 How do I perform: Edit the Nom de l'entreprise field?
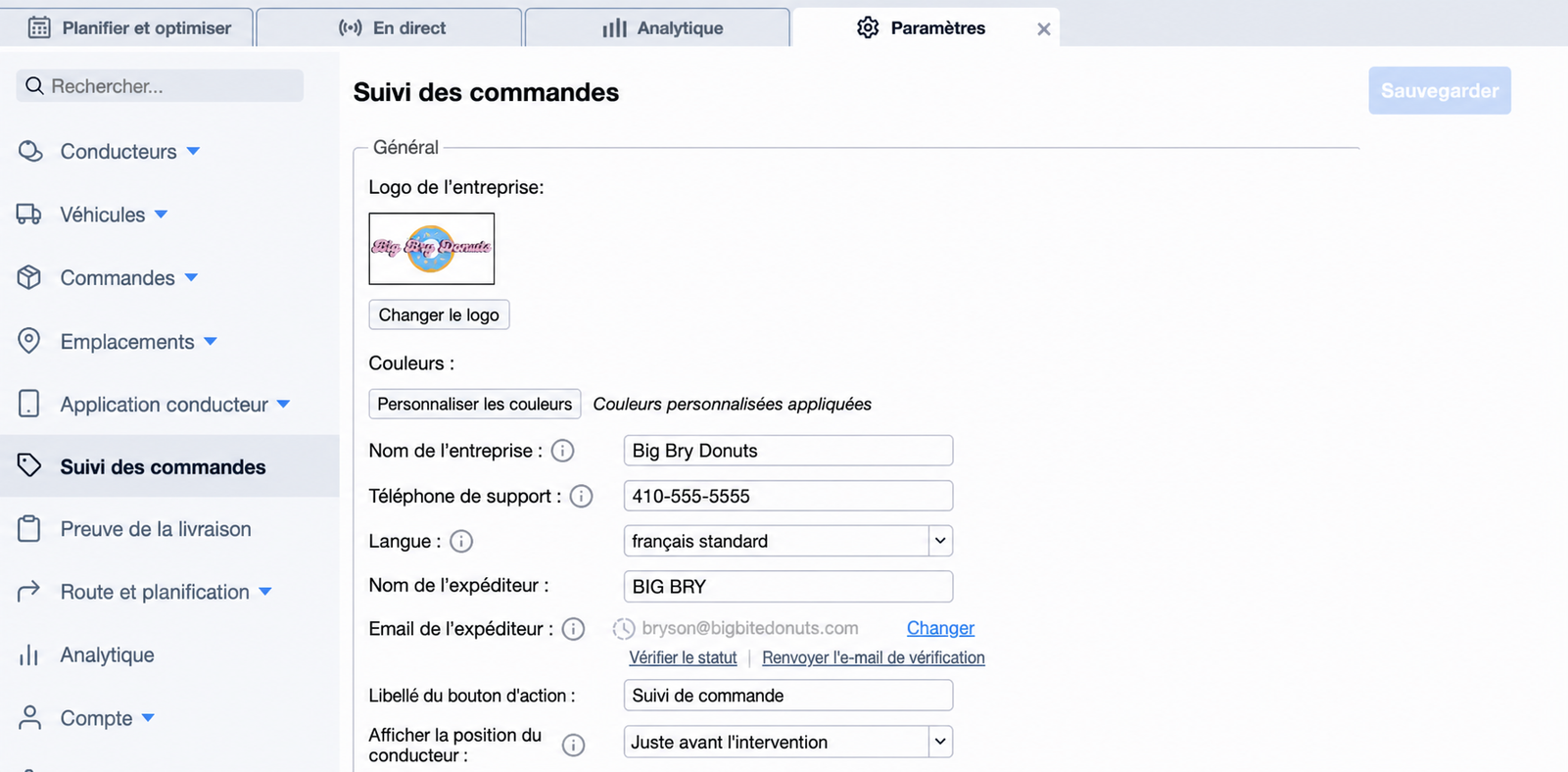tap(788, 451)
